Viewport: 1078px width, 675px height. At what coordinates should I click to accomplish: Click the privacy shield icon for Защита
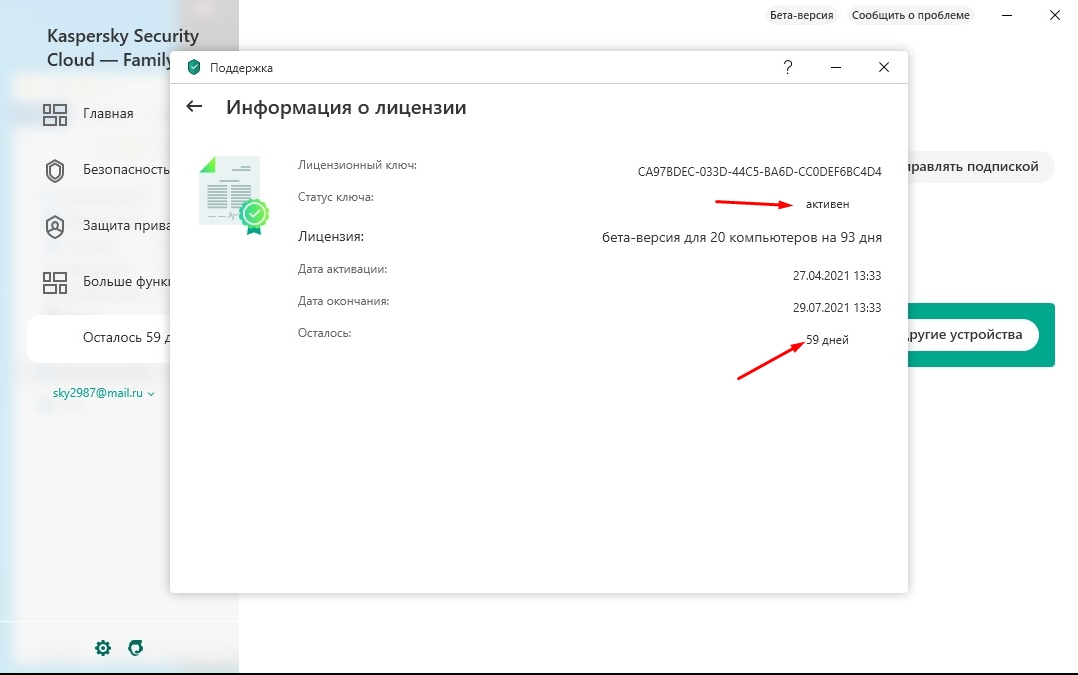tap(55, 226)
